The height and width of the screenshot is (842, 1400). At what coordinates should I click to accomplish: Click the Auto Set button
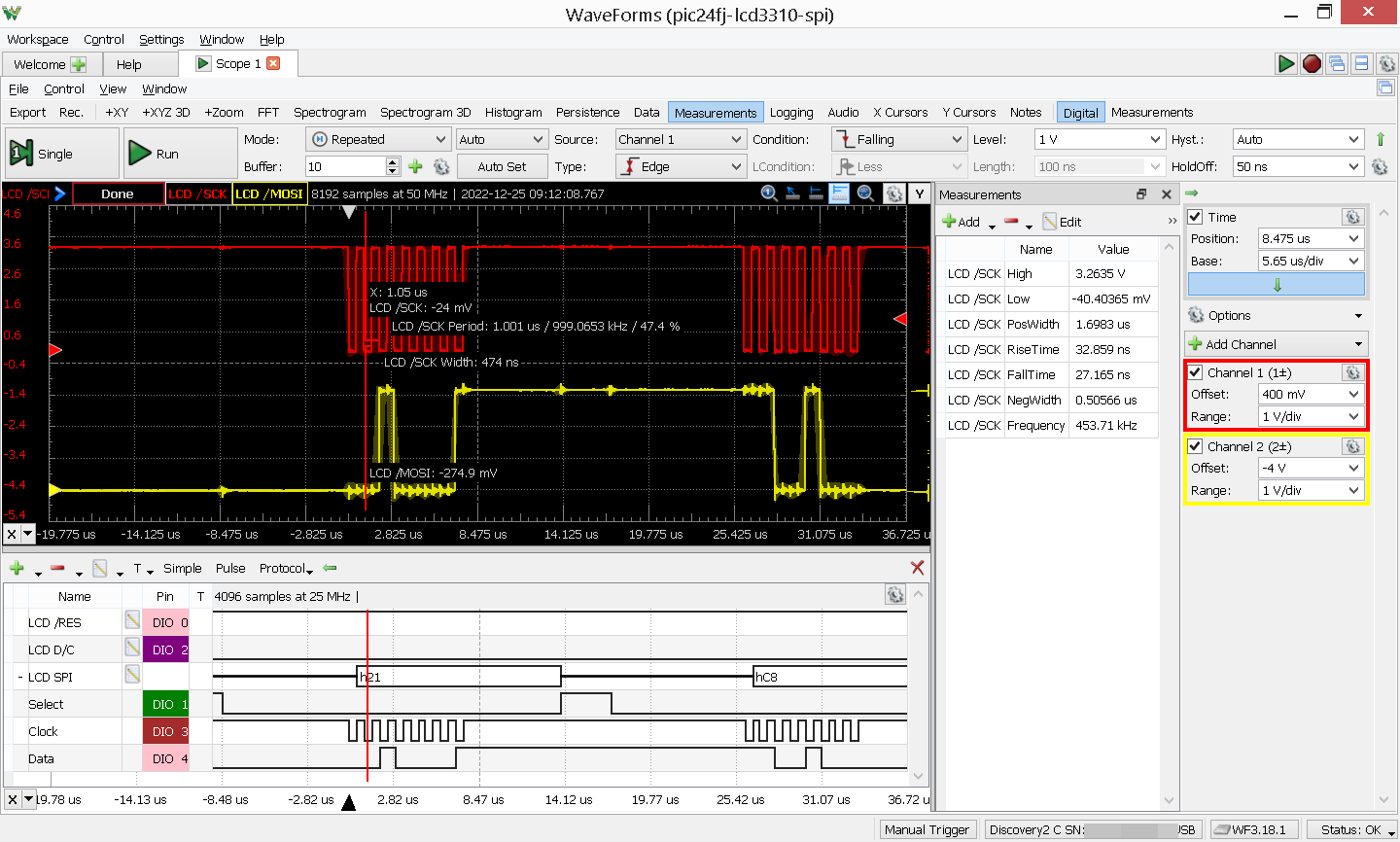click(502, 167)
